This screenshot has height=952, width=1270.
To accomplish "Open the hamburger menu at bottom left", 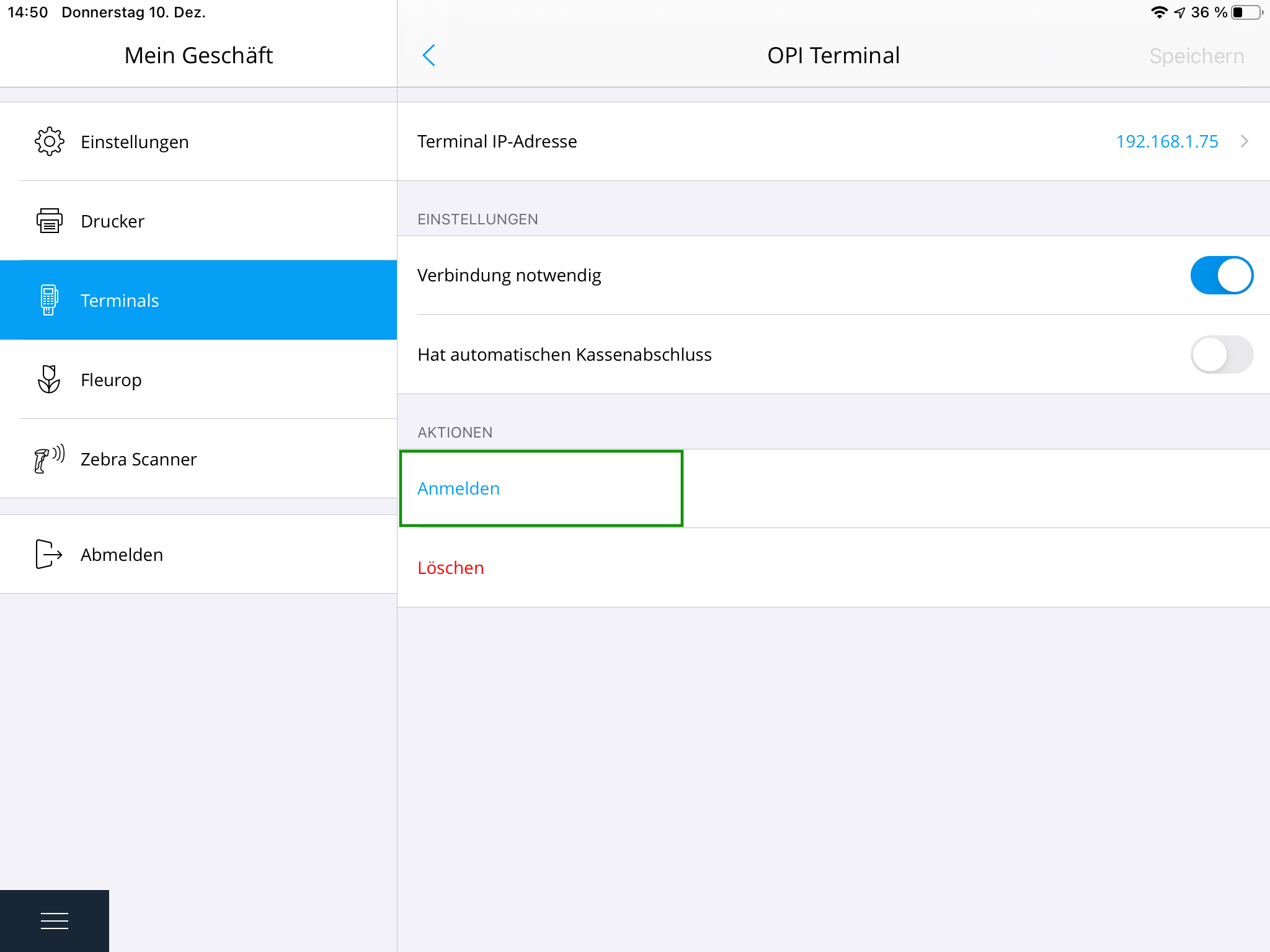I will (55, 921).
